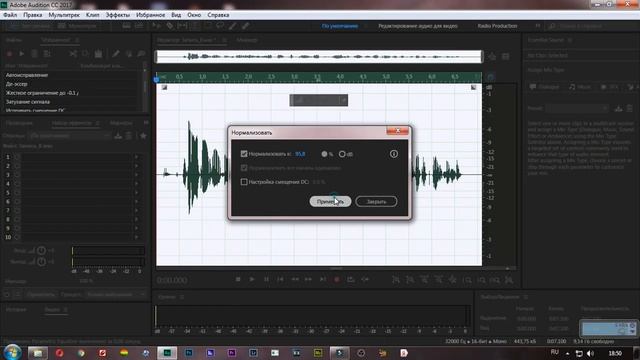640x360 pixels.
Task: Click the Pause transport button
Action: point(266,279)
